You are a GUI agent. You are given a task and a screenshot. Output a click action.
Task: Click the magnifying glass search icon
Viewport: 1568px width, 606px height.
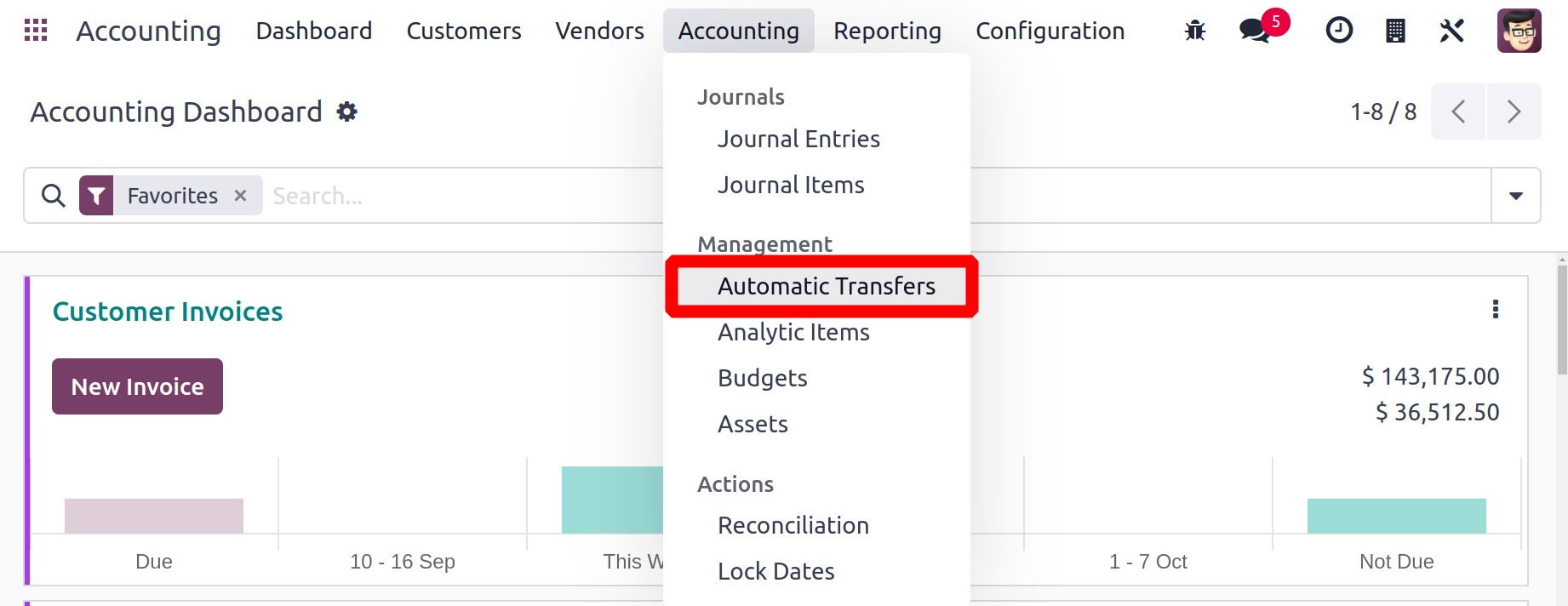[x=53, y=196]
